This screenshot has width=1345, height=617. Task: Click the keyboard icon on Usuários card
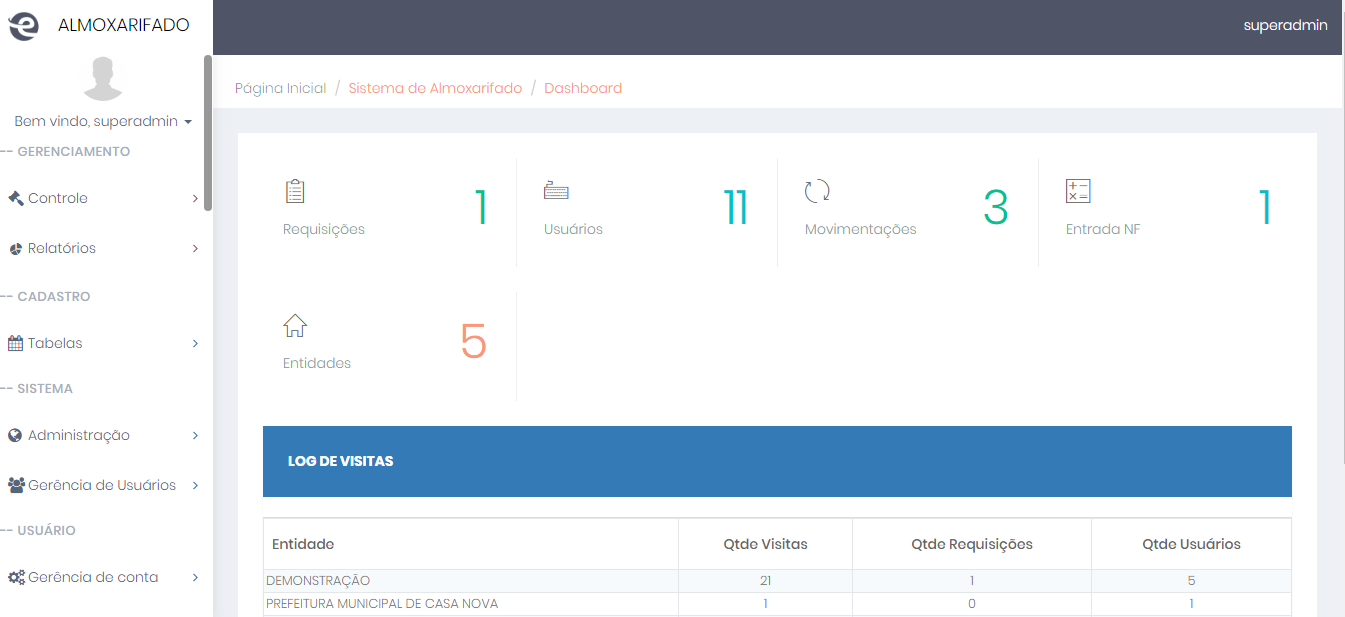tap(556, 190)
